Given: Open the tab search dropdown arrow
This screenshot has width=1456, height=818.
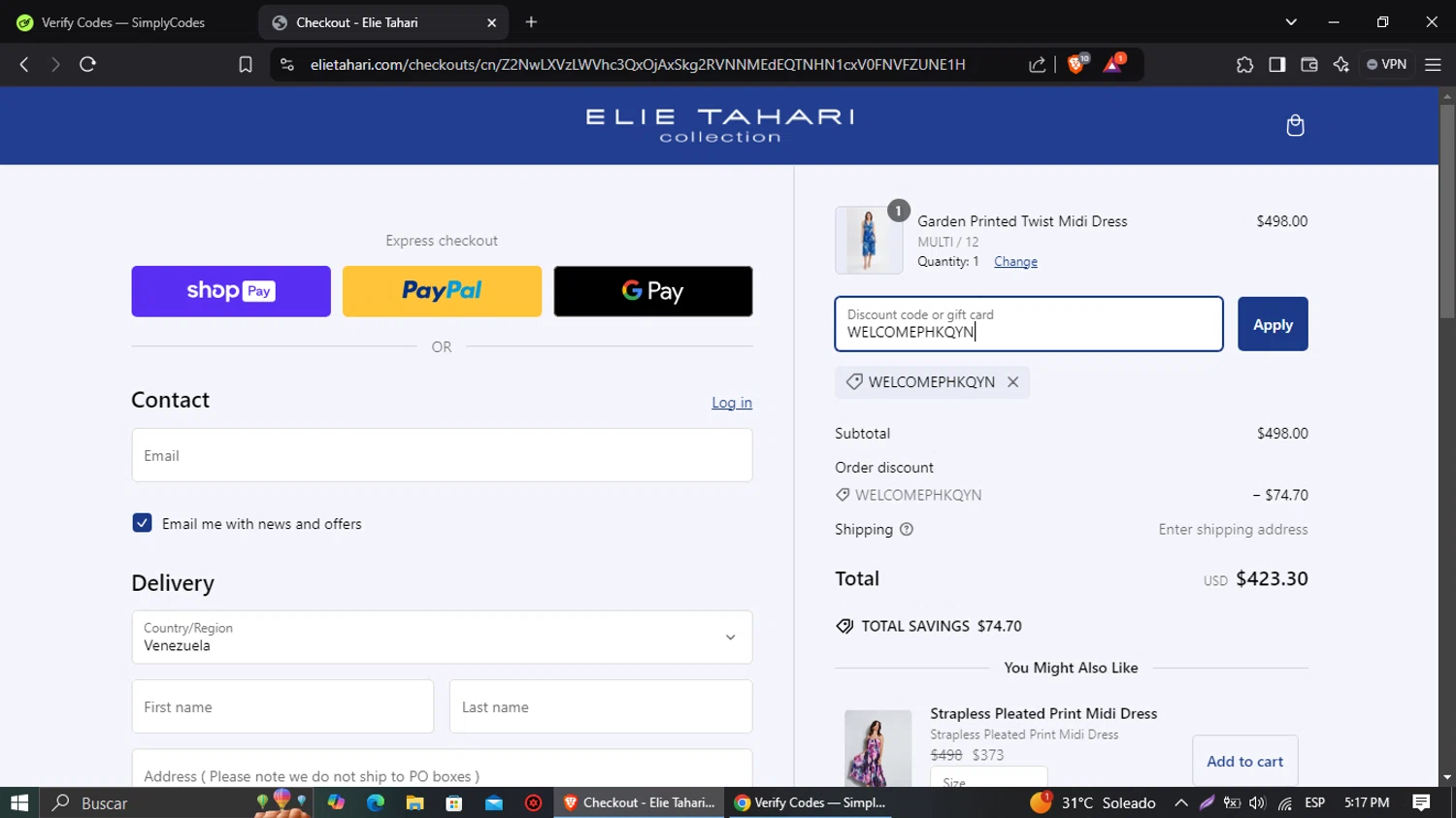Looking at the screenshot, I should tap(1291, 22).
